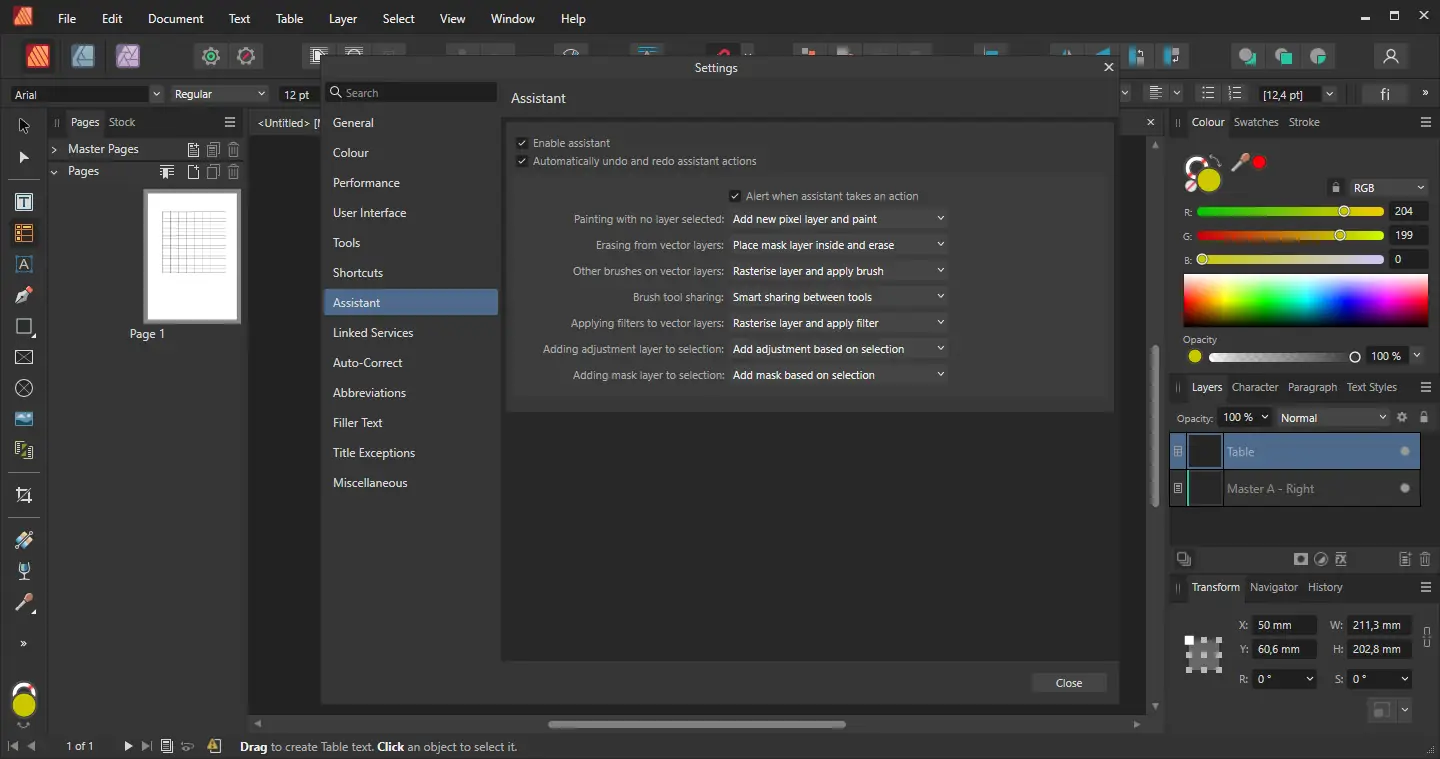This screenshot has height=759, width=1440.
Task: Delete the selected layer with trash icon
Action: click(x=1425, y=560)
